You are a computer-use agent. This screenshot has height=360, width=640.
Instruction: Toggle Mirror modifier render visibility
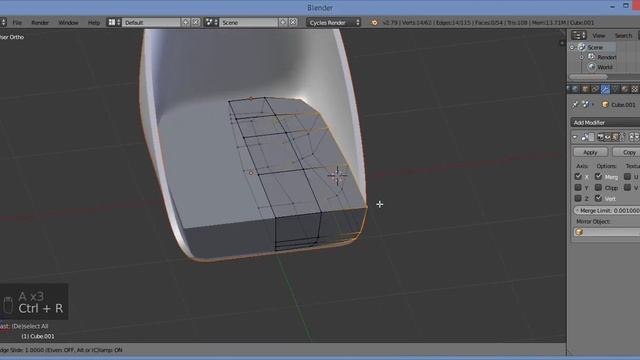click(600, 137)
